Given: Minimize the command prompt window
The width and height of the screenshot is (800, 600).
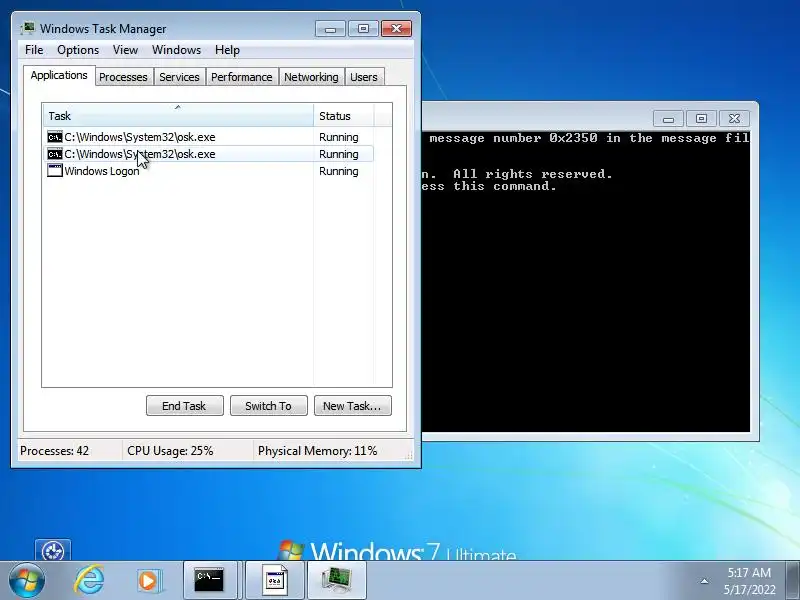Looking at the screenshot, I should tap(668, 119).
